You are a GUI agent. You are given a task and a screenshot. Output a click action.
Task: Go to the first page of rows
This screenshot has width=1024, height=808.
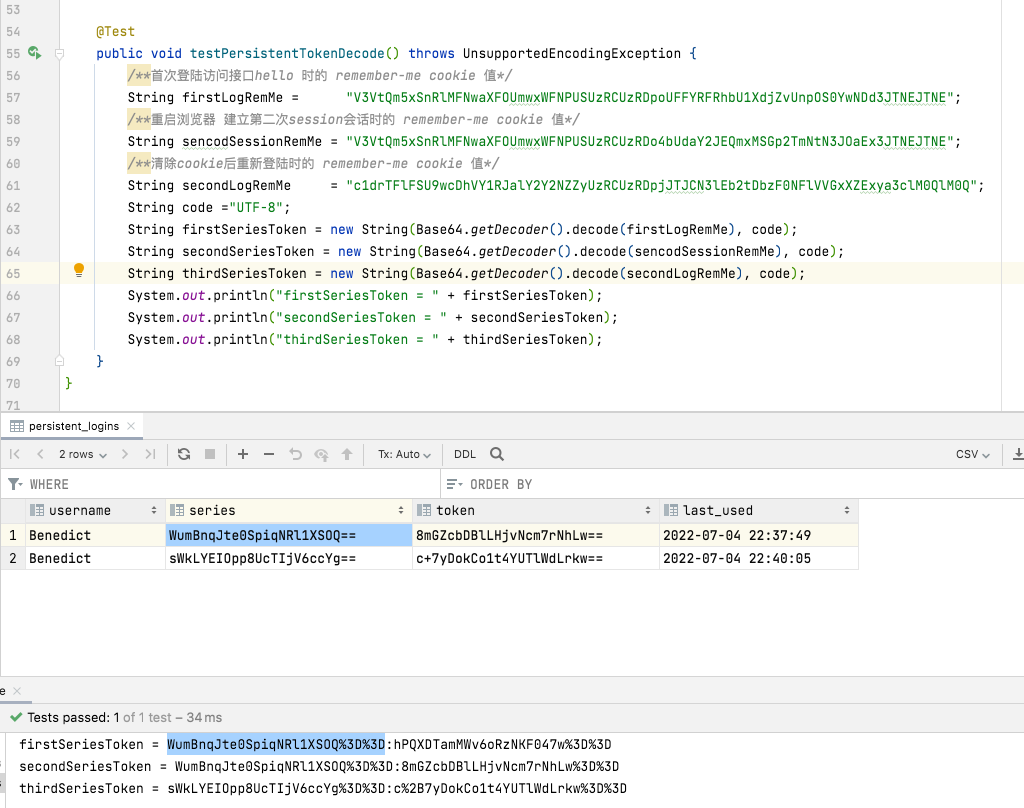tap(15, 454)
